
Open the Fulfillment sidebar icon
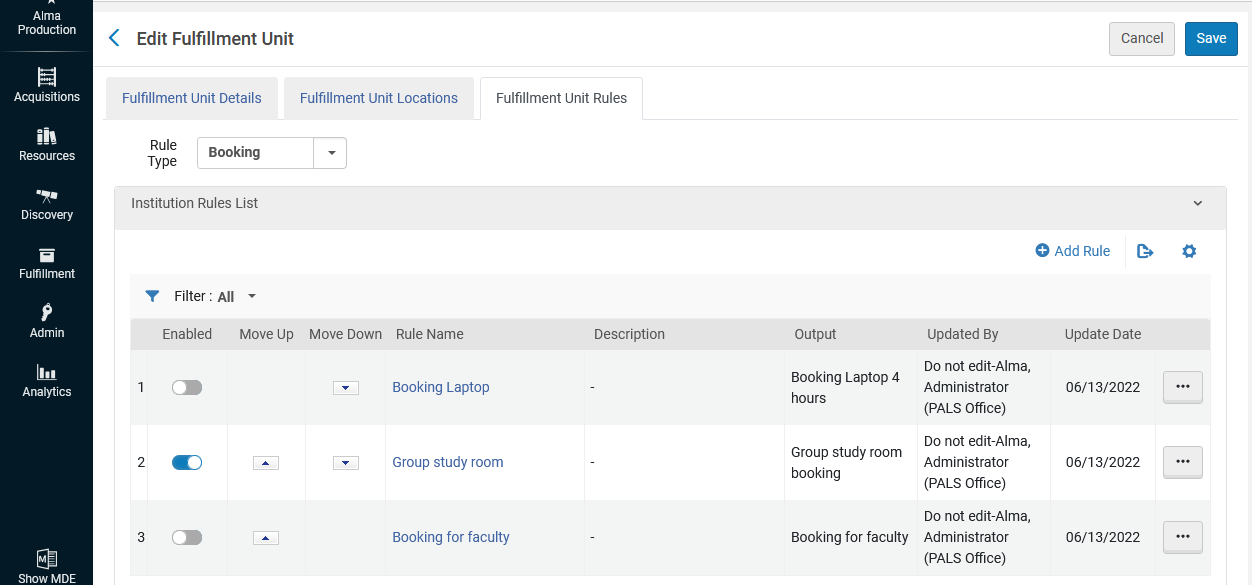[46, 261]
